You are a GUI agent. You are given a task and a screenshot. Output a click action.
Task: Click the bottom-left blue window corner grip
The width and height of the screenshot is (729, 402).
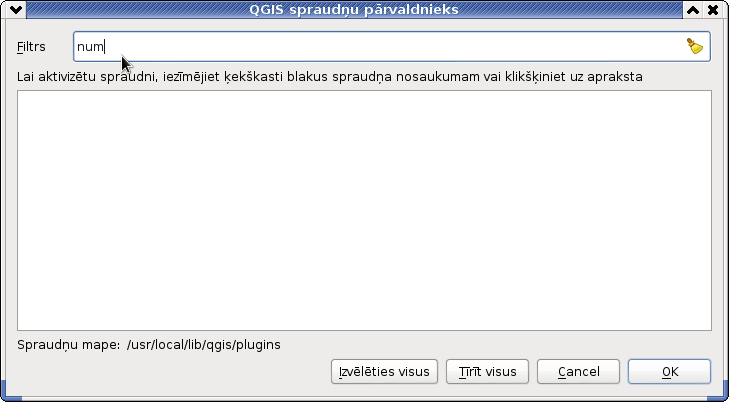coord(11,397)
